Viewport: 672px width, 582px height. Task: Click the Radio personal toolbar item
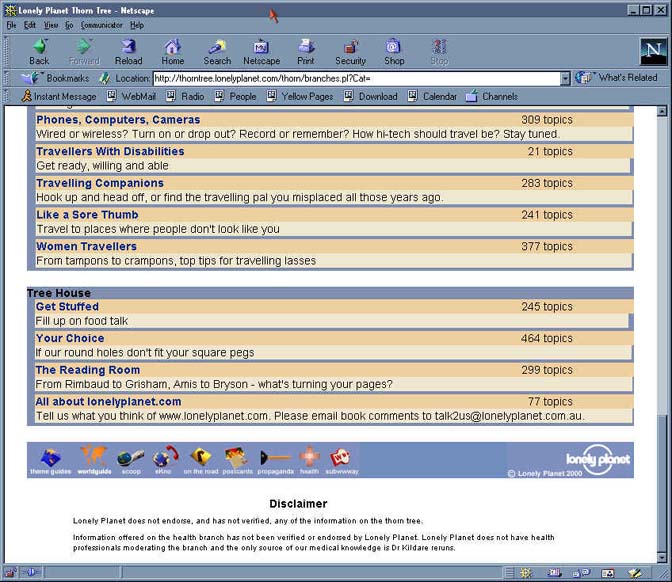click(185, 96)
